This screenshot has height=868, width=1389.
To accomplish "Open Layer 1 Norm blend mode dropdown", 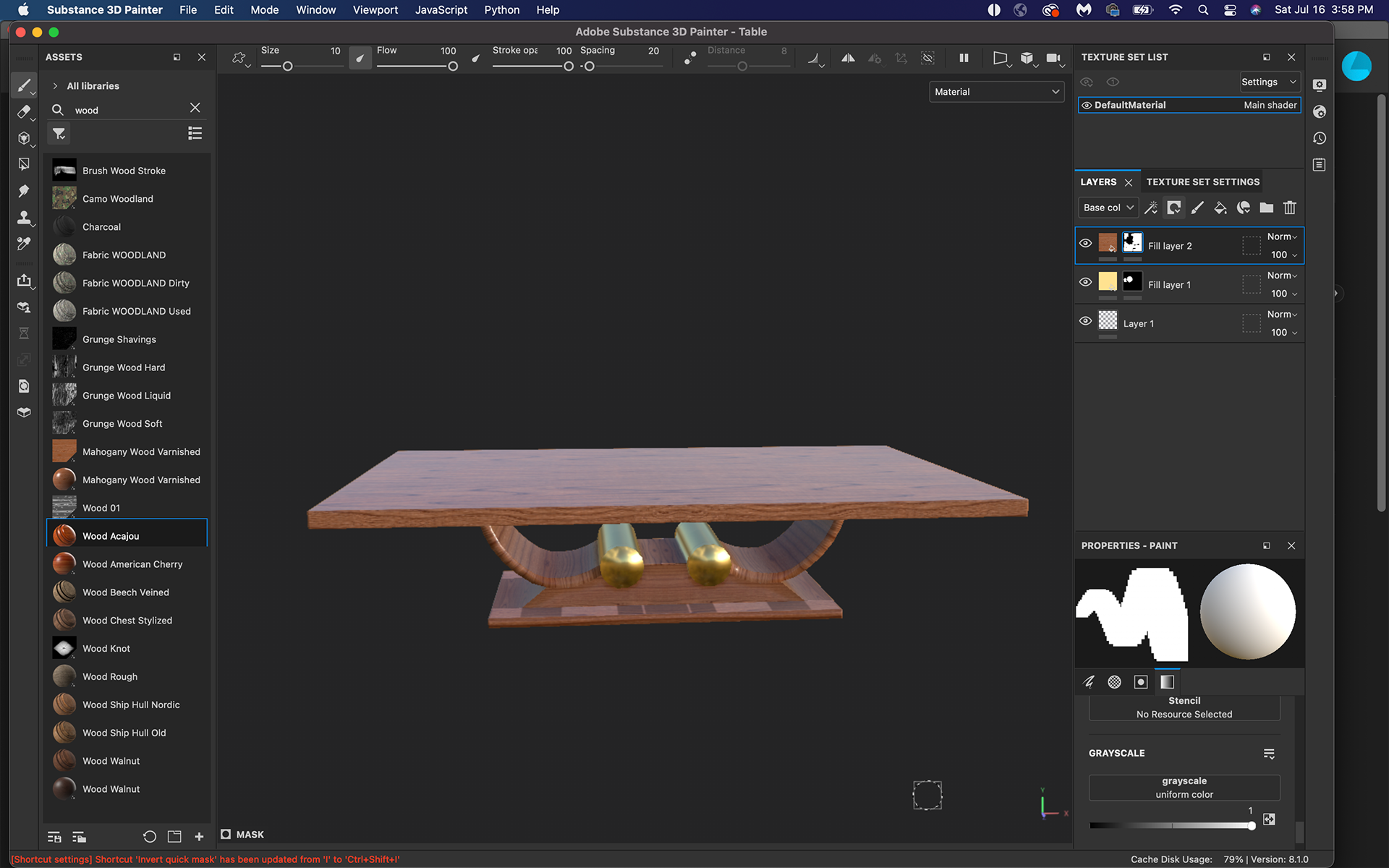I will pos(1283,314).
